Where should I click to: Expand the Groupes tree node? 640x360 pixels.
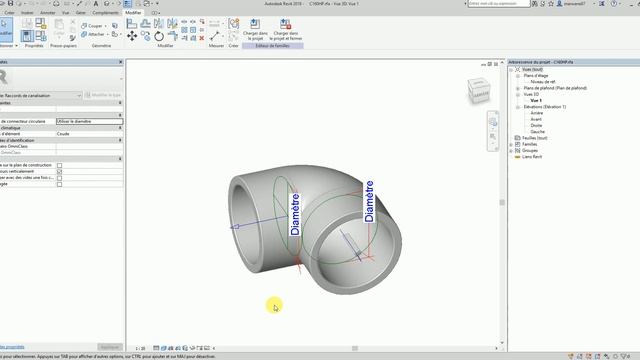pos(511,151)
